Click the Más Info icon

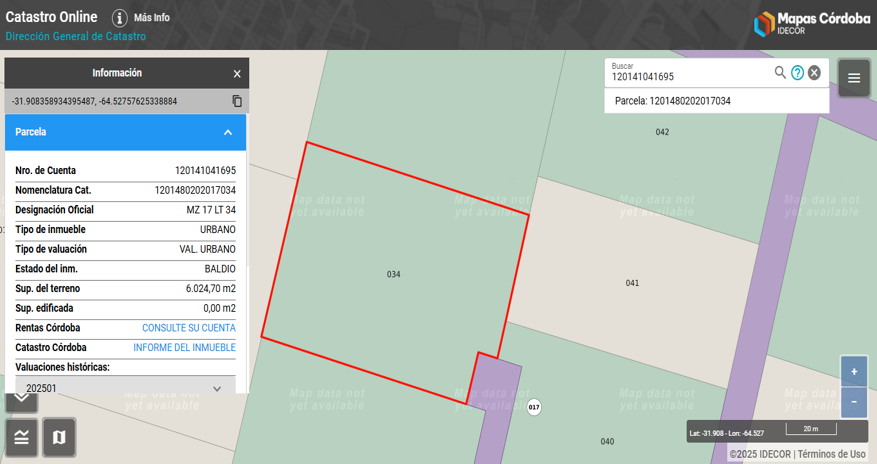pos(120,18)
